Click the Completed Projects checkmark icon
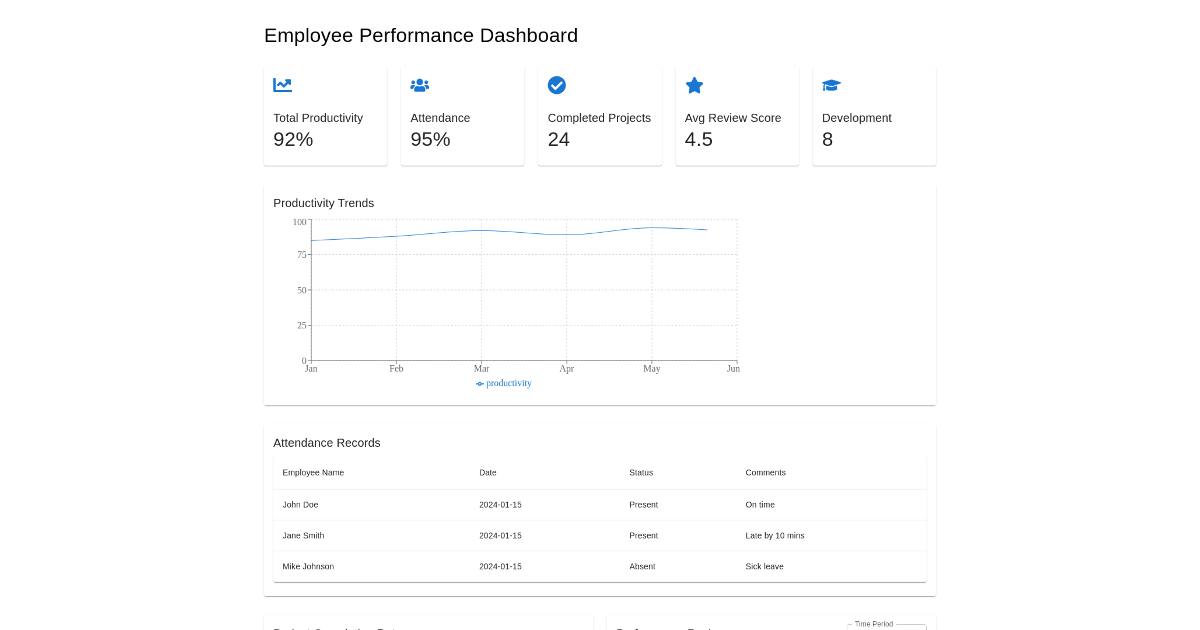Viewport: 1200px width, 630px height. pyautogui.click(x=556, y=85)
